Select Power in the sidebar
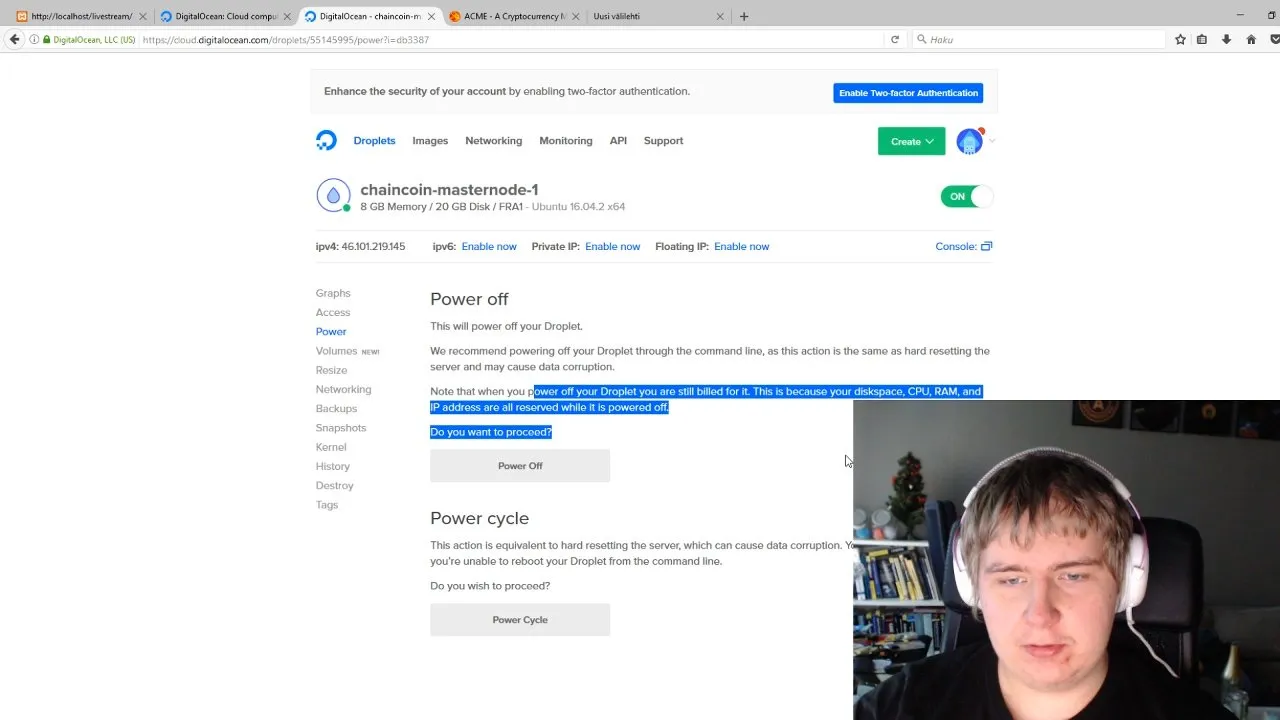 tap(331, 331)
